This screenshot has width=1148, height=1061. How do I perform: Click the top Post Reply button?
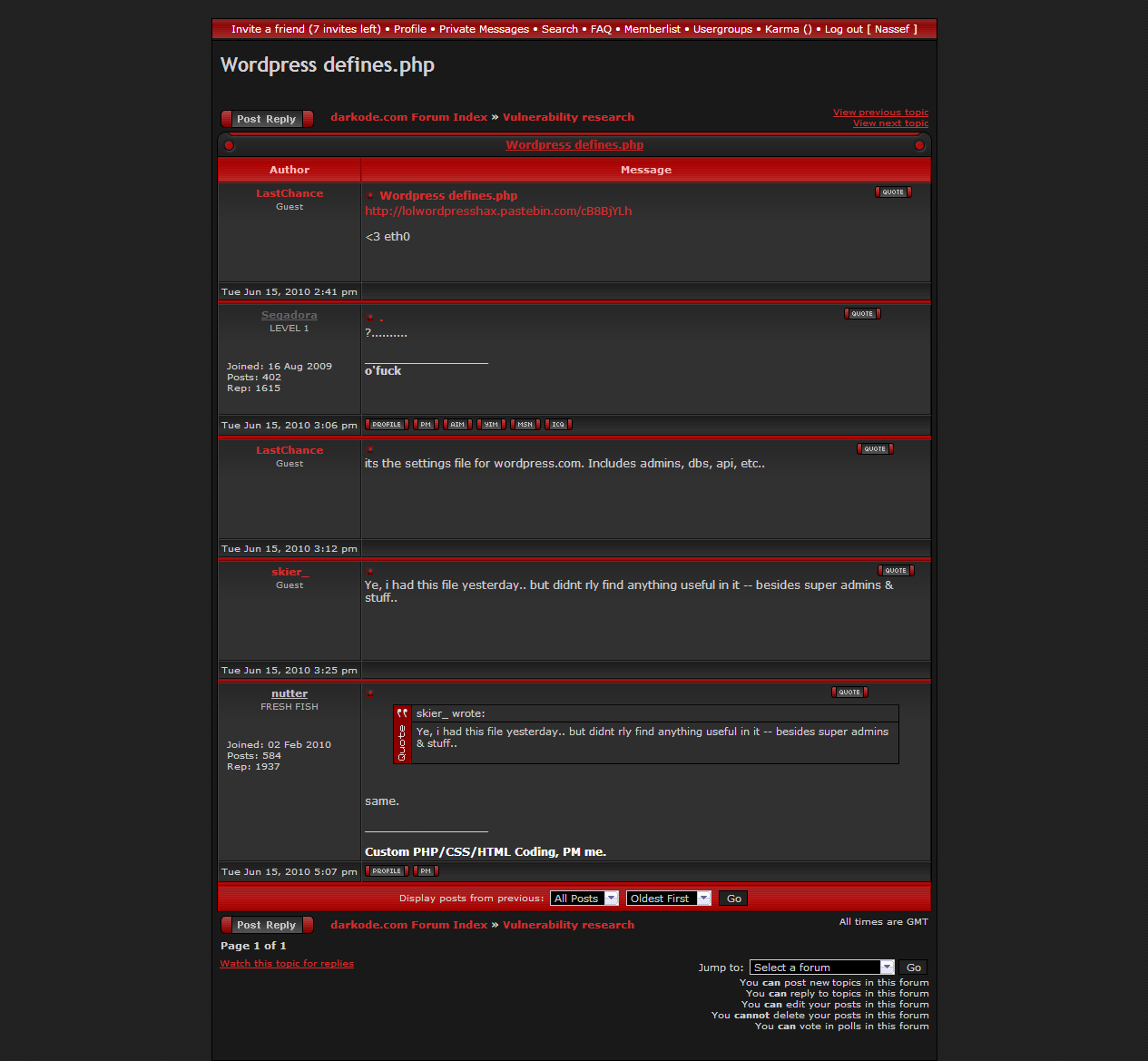(x=267, y=119)
